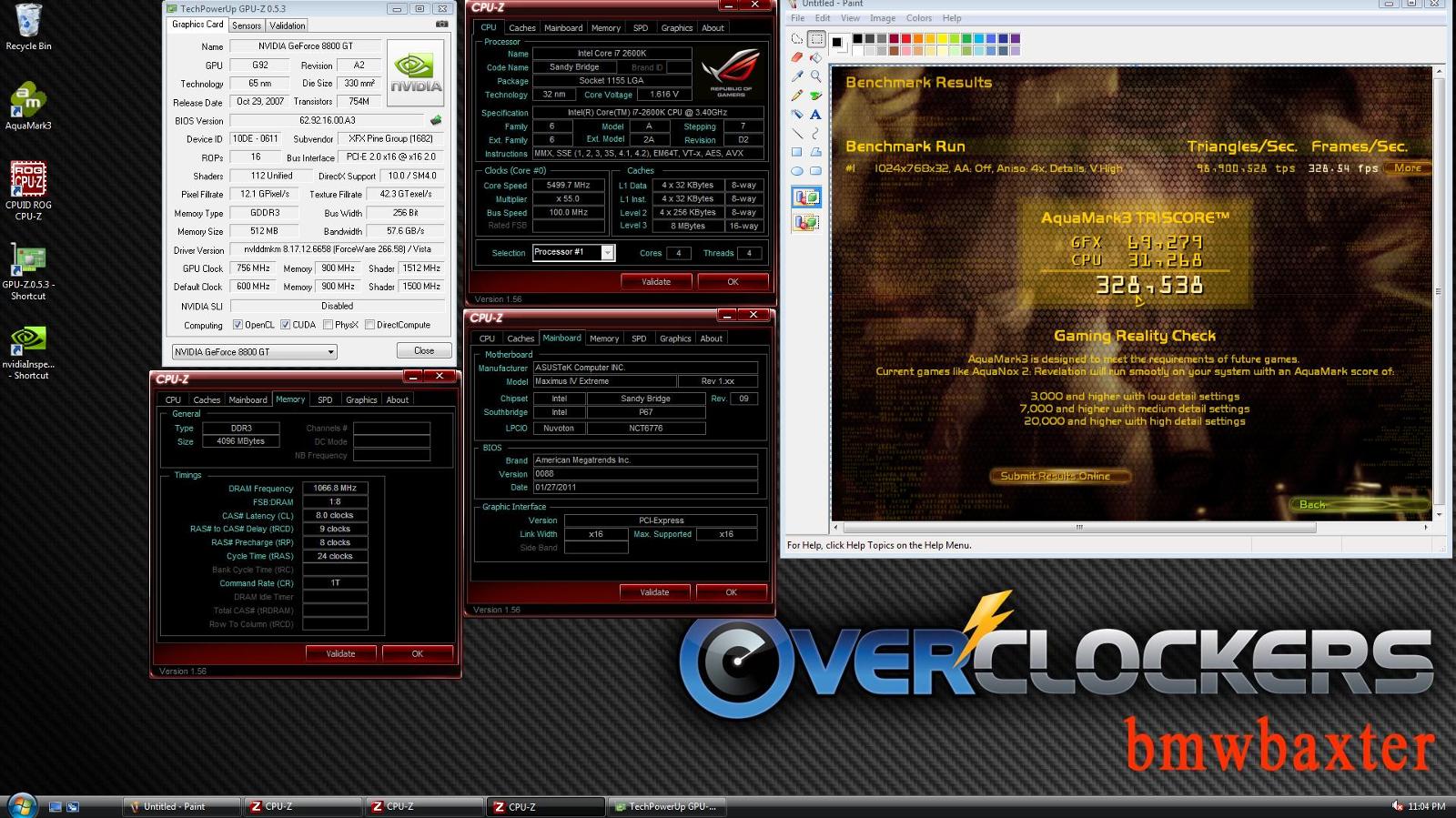Choose the opaque selection option in Paint
1456x818 pixels.
[x=806, y=197]
